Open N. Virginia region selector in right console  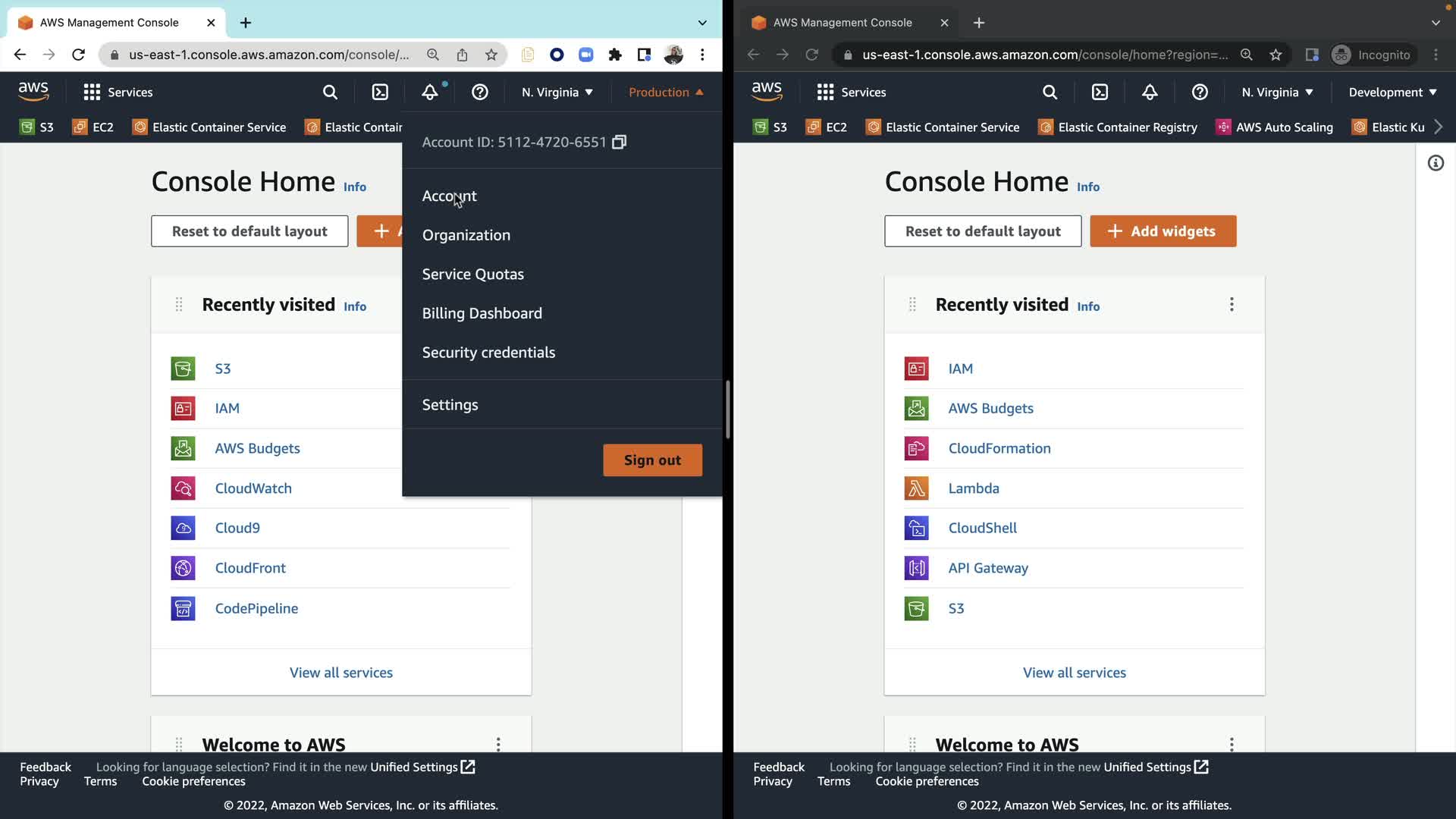click(x=1277, y=93)
